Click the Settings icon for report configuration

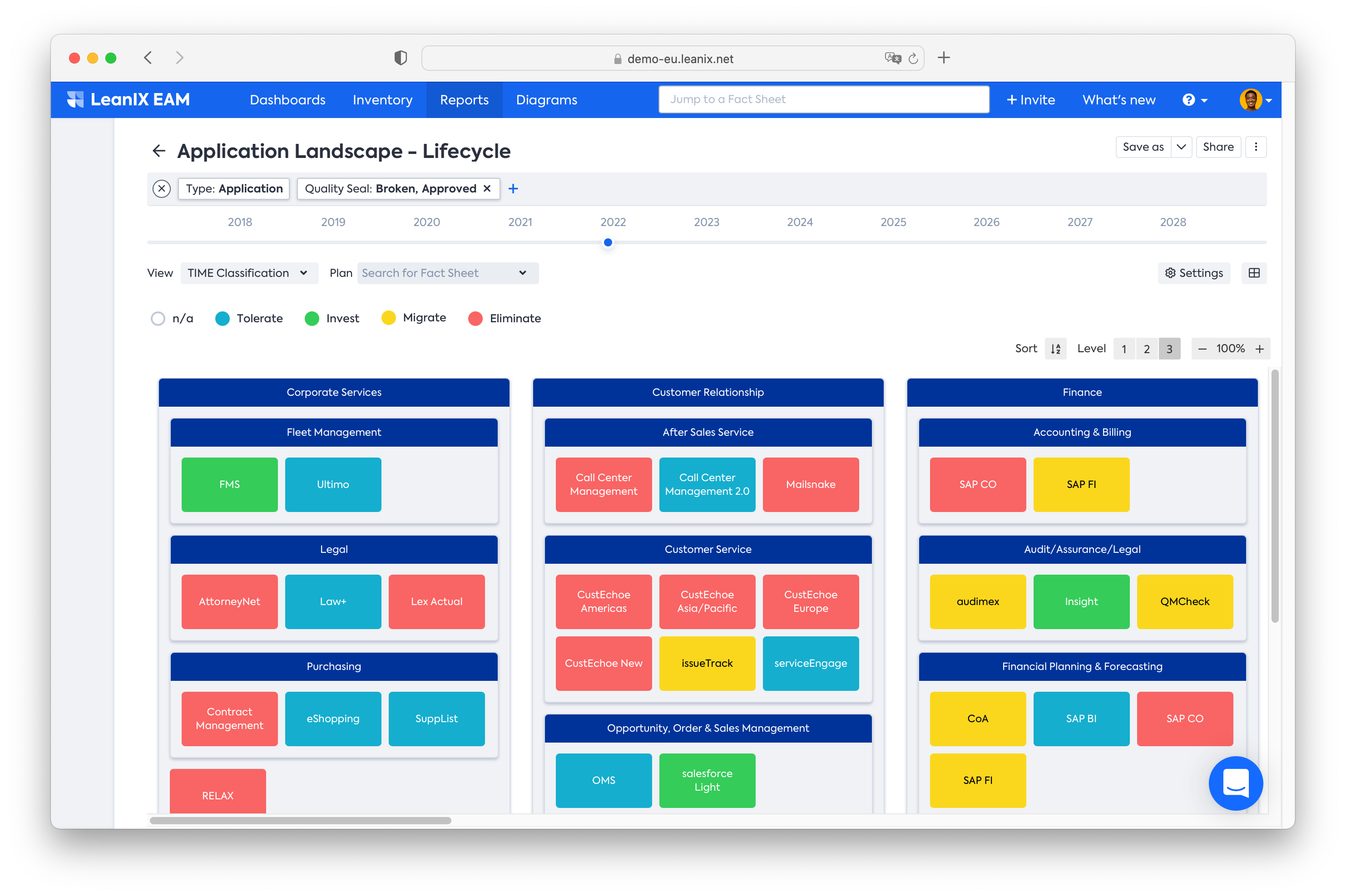(x=1194, y=272)
